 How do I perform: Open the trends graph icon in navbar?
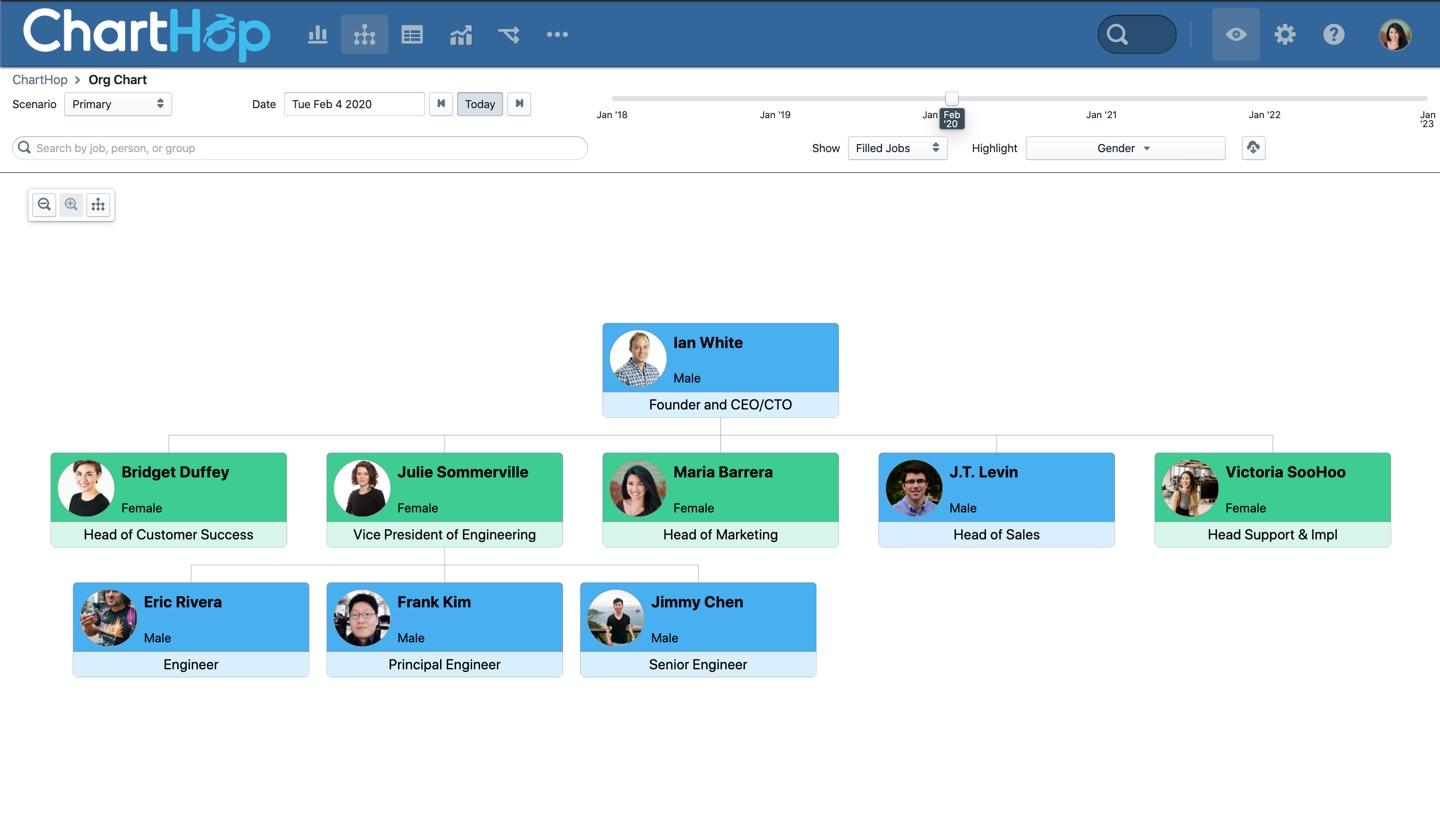click(x=460, y=35)
